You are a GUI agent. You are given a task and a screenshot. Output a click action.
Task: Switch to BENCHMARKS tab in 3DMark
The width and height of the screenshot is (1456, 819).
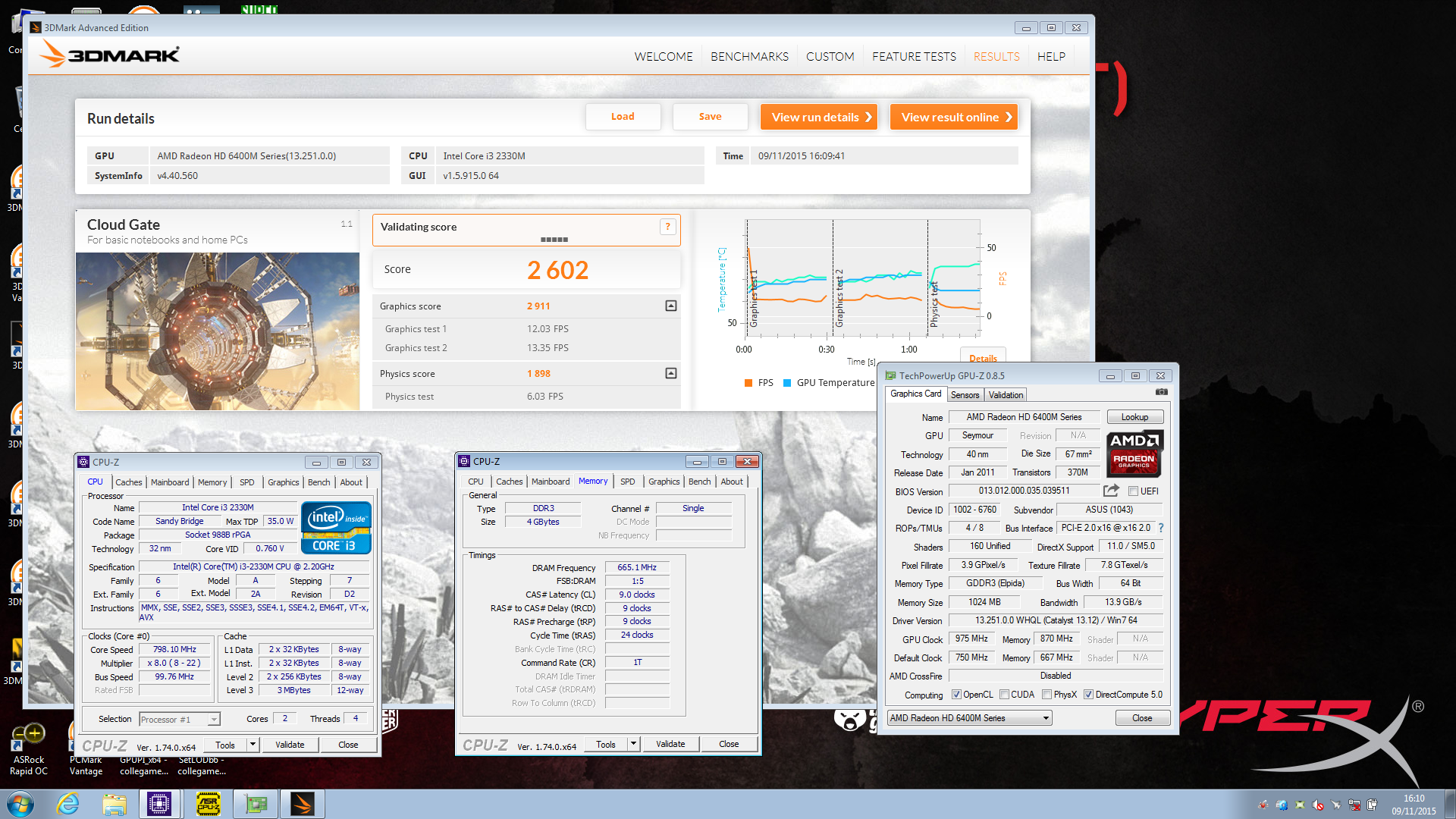point(749,56)
